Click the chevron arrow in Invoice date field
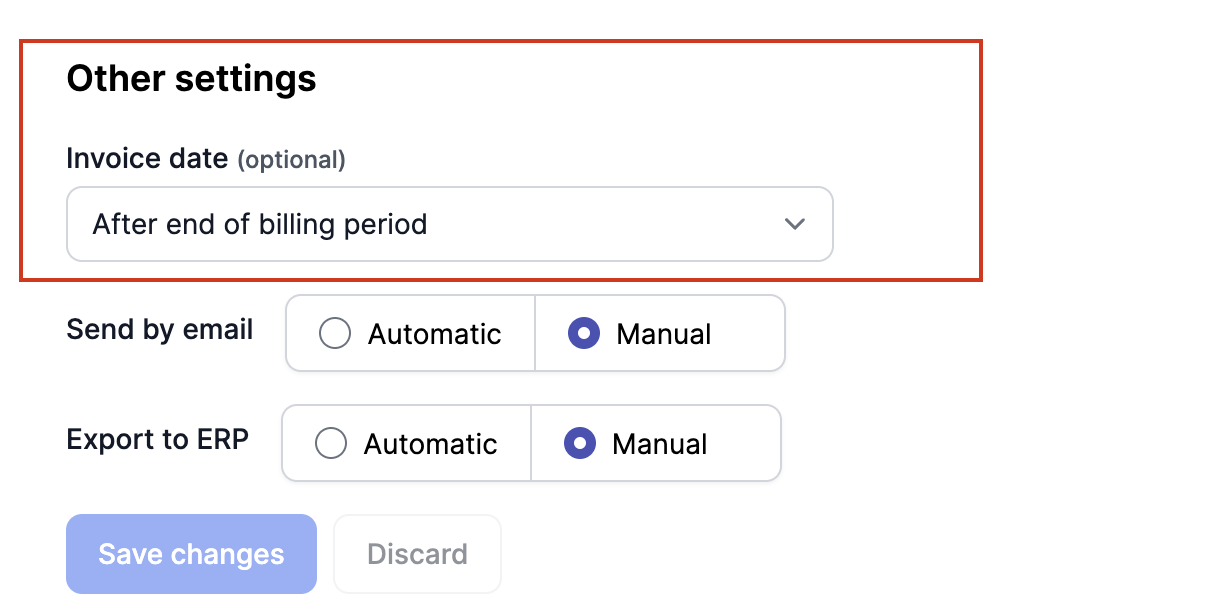 (795, 224)
